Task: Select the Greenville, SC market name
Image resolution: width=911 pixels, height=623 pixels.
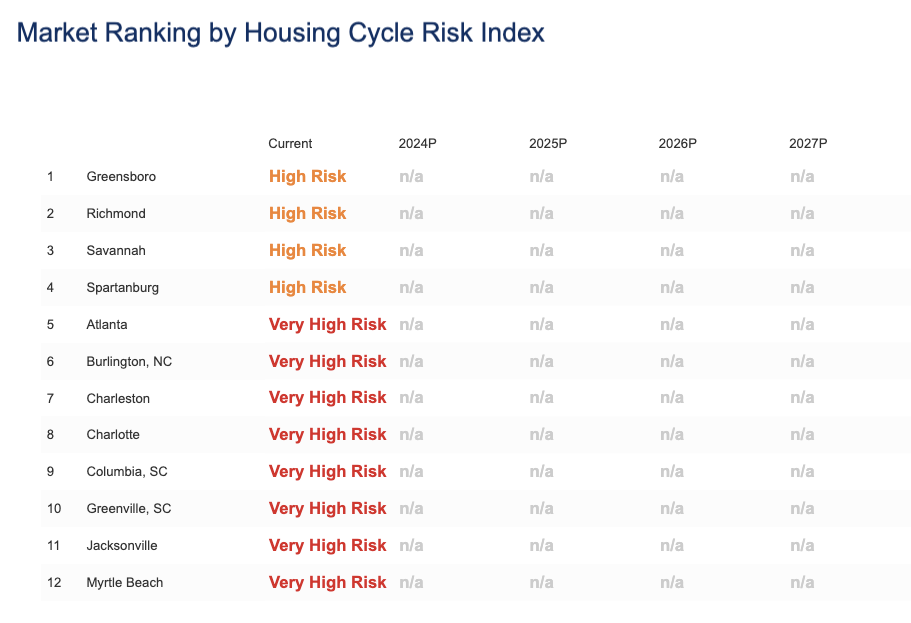Action: pos(129,509)
